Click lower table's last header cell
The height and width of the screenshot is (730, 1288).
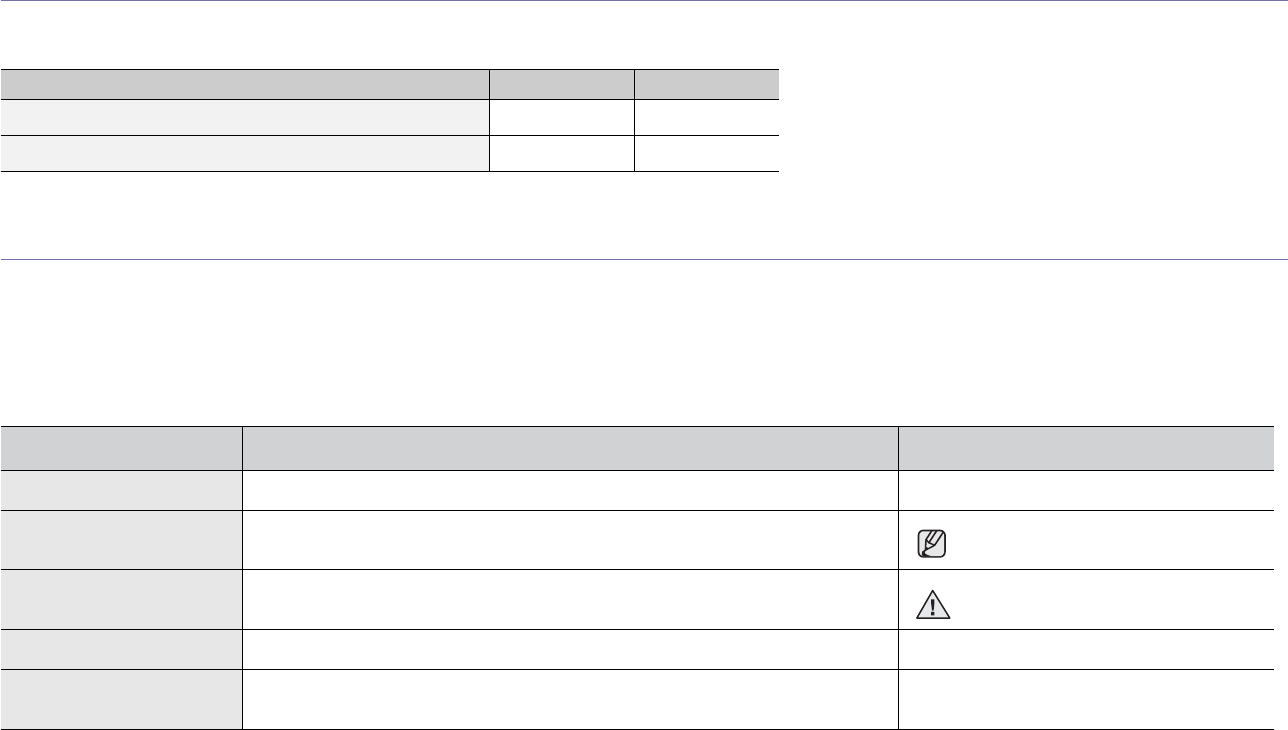pyautogui.click(x=1086, y=448)
